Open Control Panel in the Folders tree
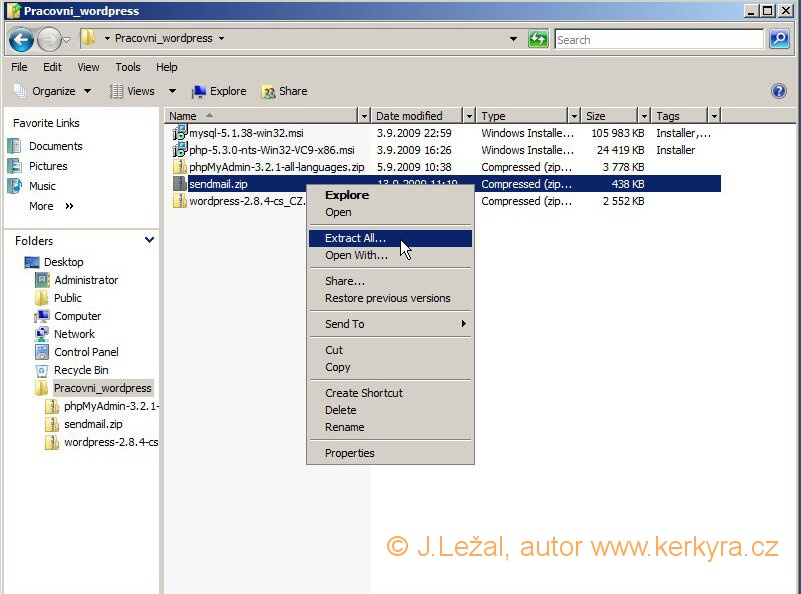 (x=85, y=352)
